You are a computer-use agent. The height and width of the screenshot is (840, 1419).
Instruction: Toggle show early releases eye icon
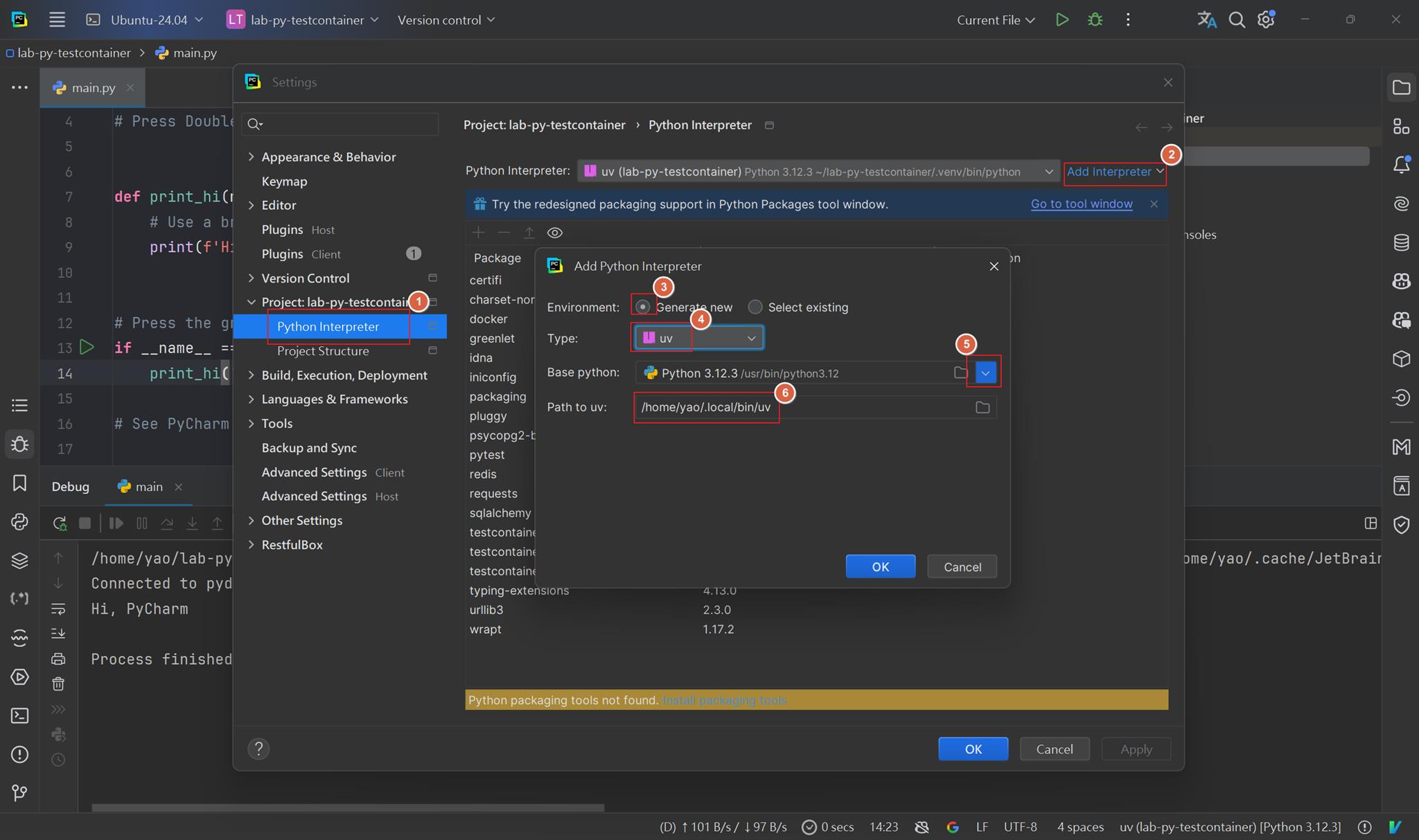click(554, 233)
